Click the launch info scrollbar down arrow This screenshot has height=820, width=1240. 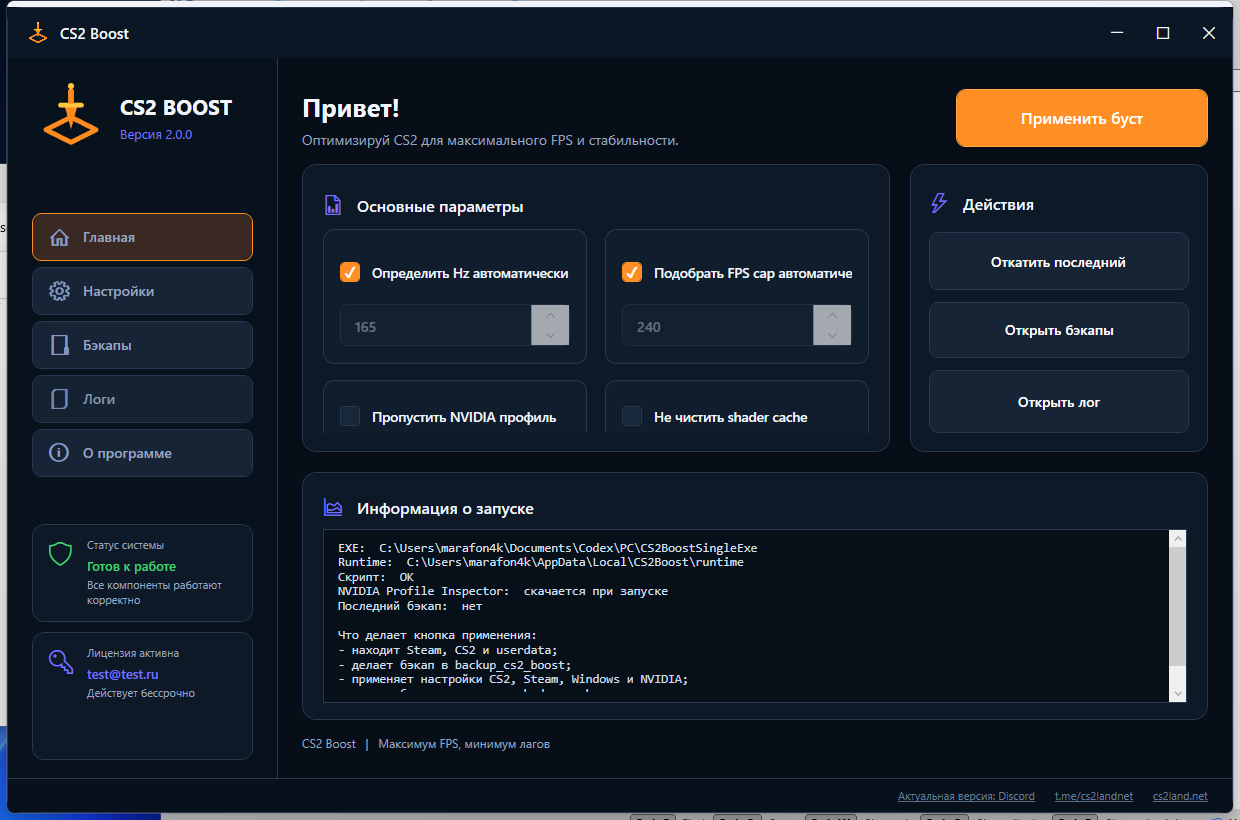1177,693
